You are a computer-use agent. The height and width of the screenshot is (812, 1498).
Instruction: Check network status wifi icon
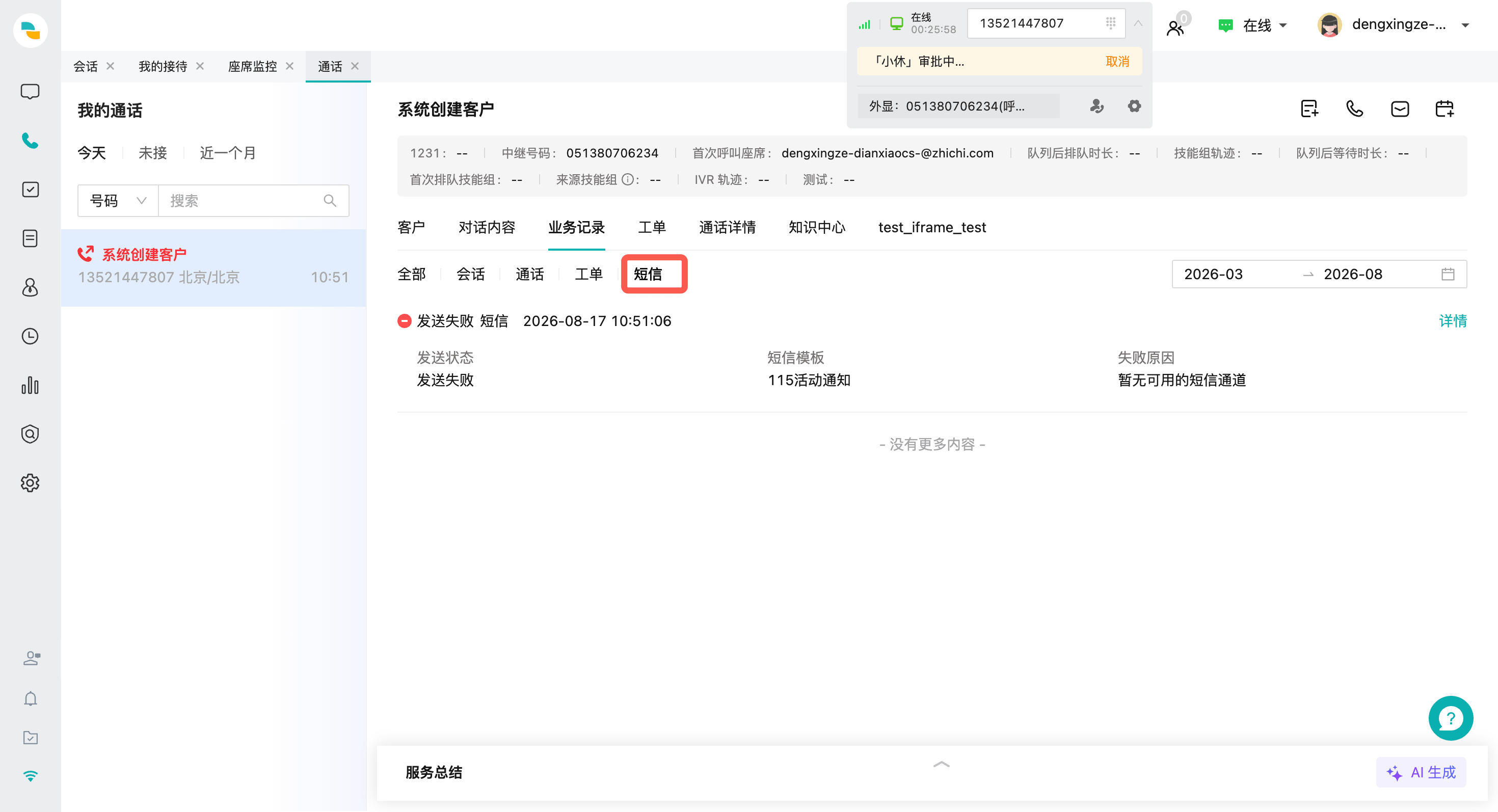coord(31,776)
